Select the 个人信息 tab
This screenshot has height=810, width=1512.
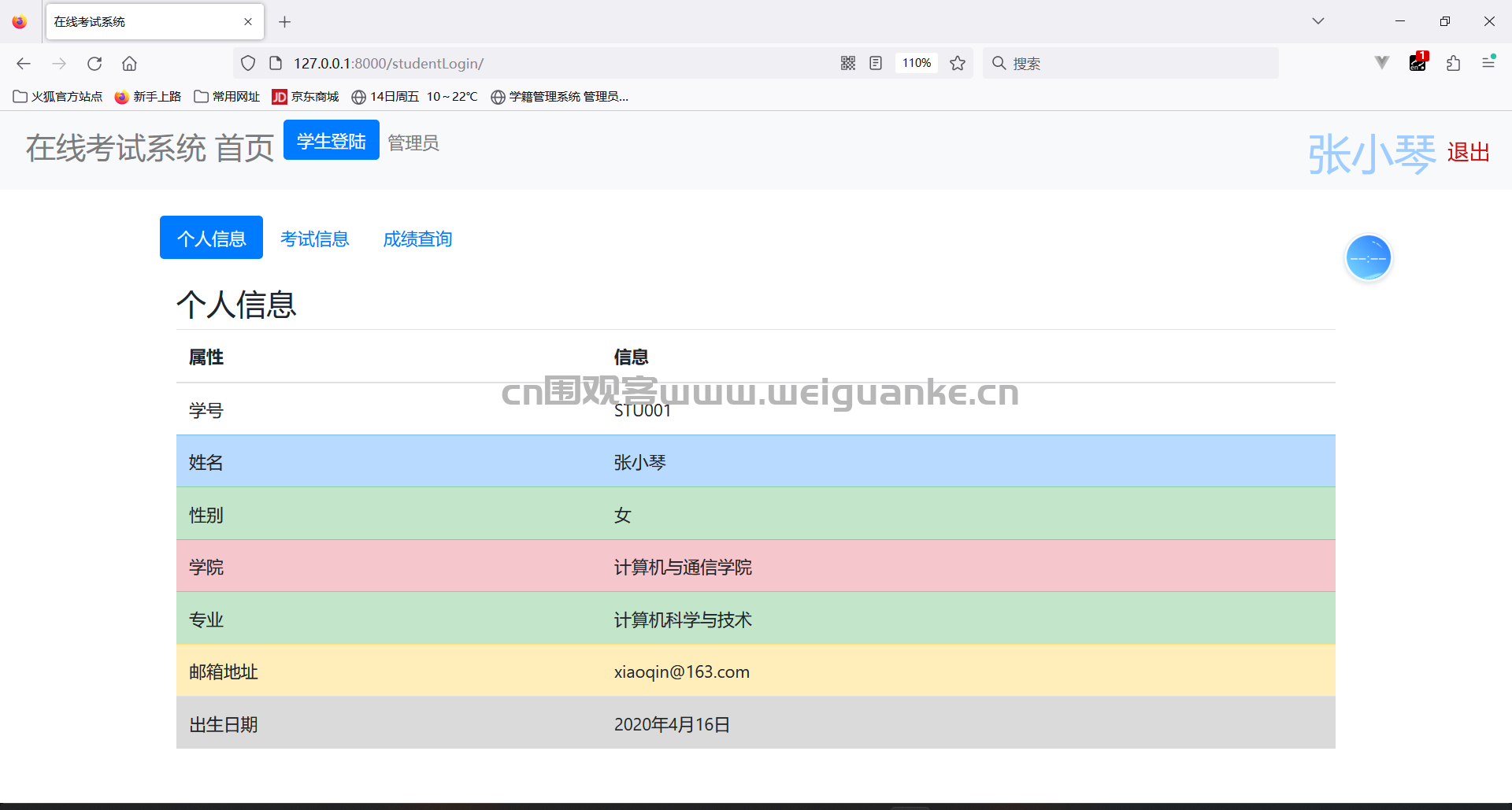click(211, 238)
